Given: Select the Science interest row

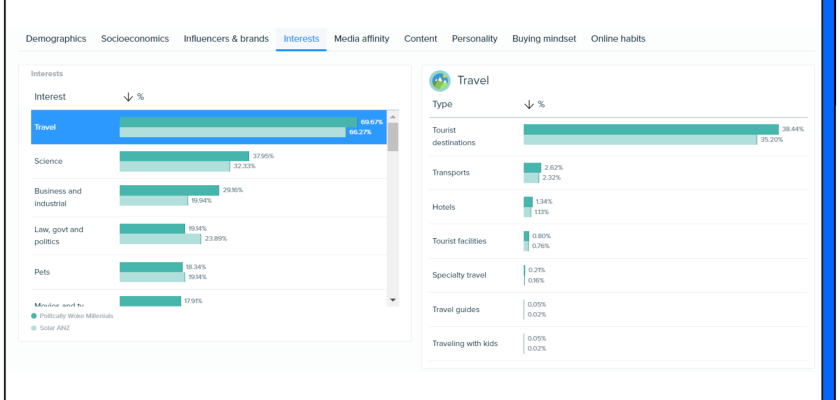Looking at the screenshot, I should point(48,161).
